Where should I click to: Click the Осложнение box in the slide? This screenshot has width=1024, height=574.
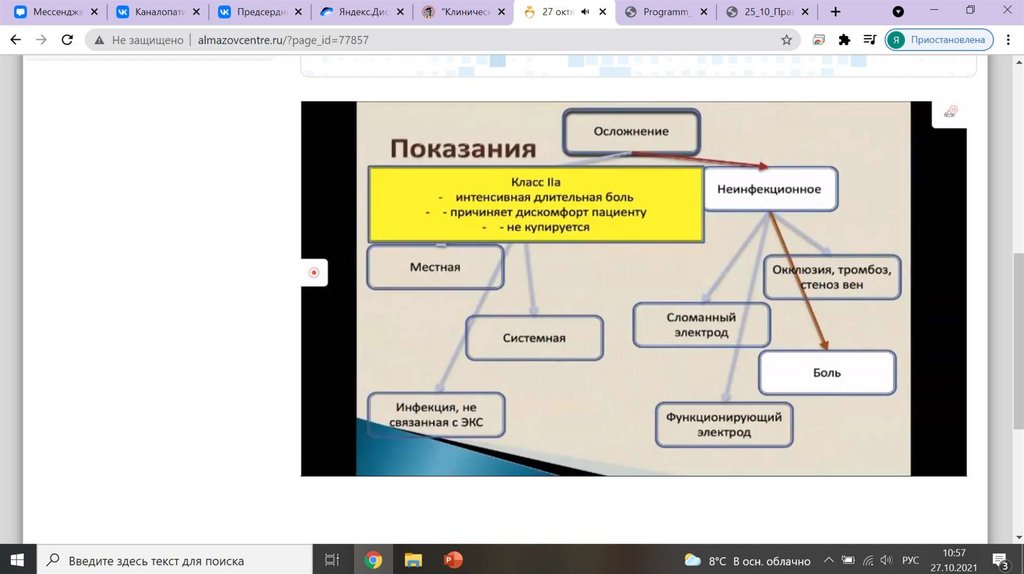[631, 131]
